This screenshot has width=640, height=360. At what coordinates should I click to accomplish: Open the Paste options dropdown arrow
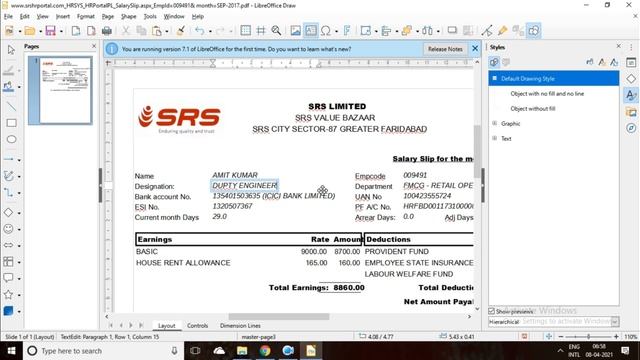[x=167, y=31]
